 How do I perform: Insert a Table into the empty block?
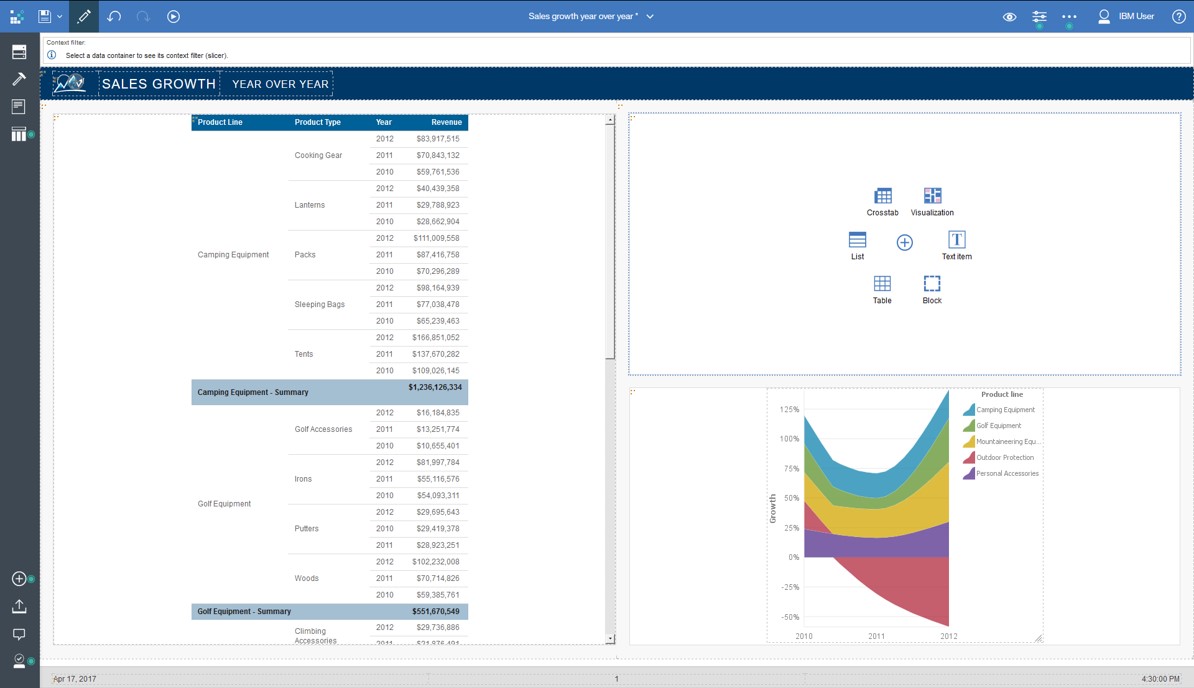pyautogui.click(x=882, y=290)
